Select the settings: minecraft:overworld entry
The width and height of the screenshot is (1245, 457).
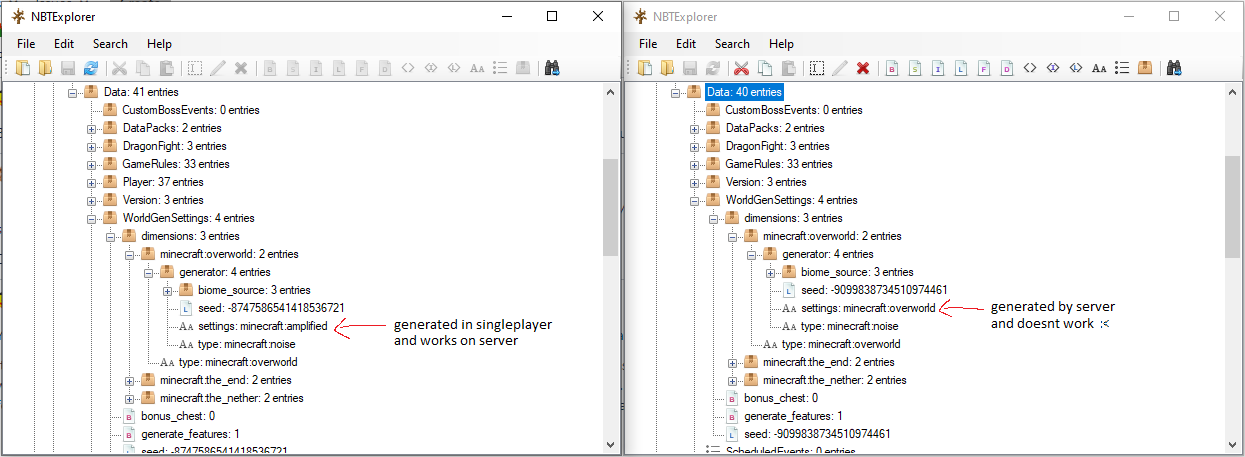point(868,308)
